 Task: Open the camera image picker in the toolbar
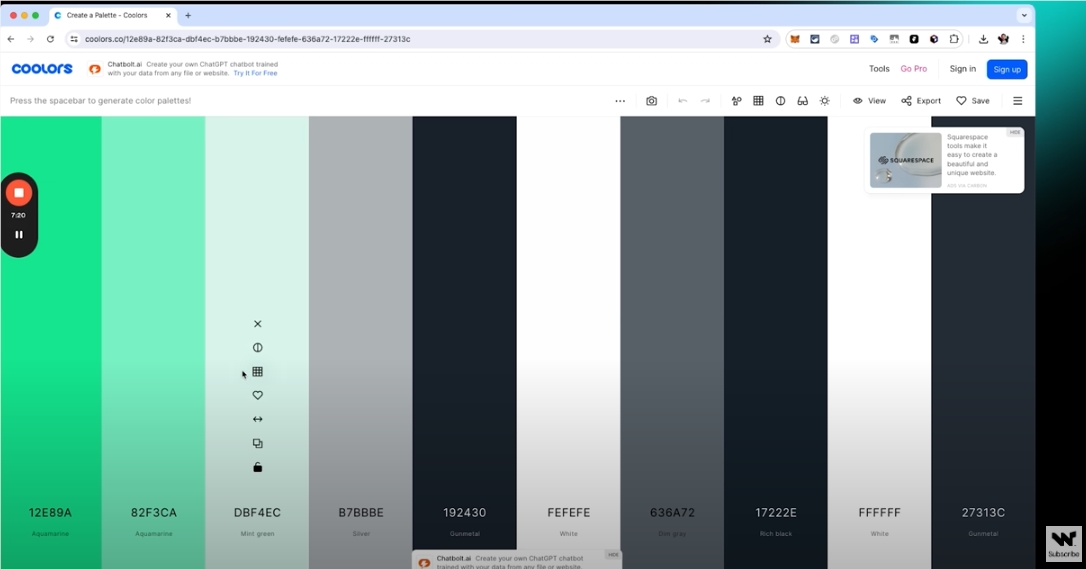(x=651, y=101)
